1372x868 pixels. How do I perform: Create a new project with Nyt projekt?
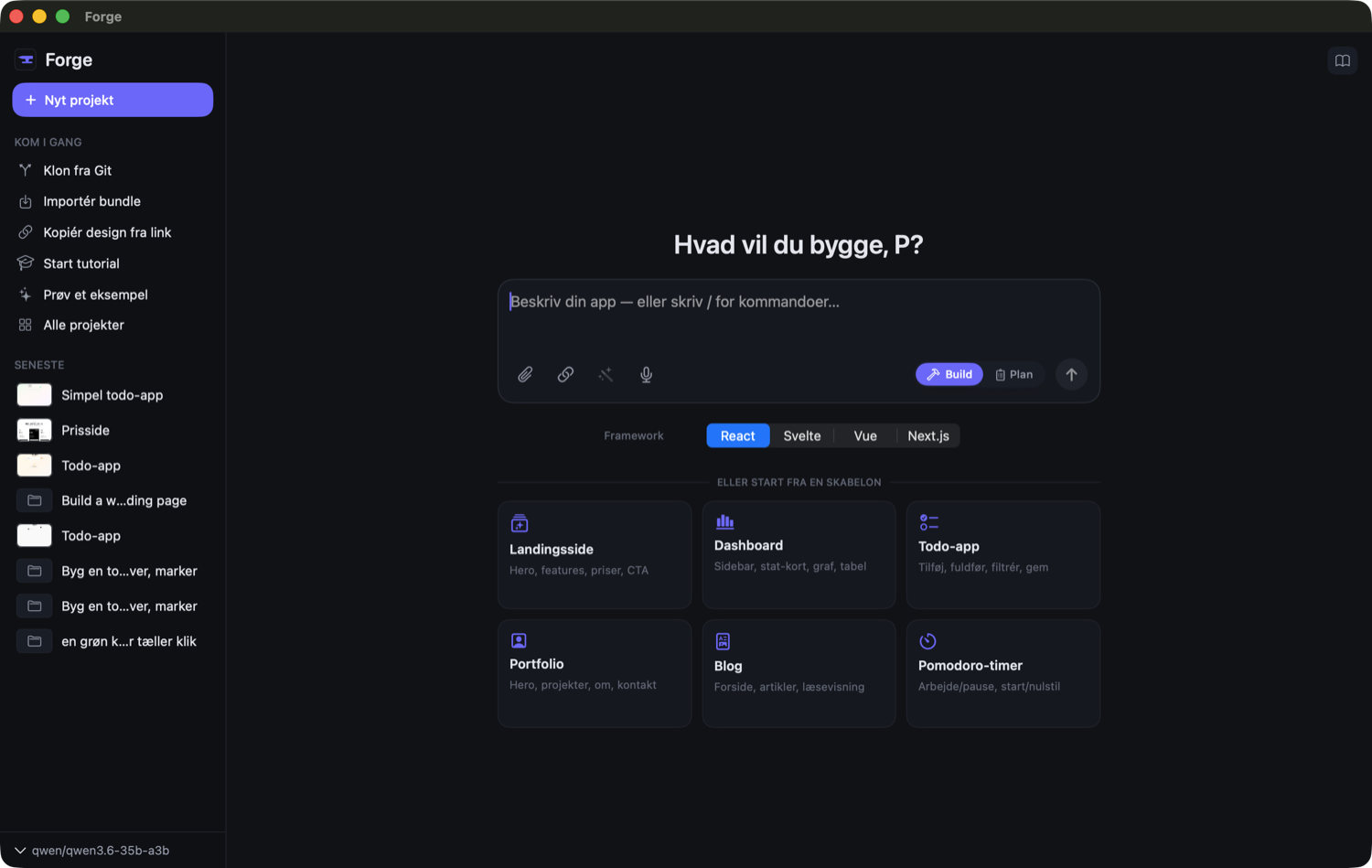click(x=113, y=100)
